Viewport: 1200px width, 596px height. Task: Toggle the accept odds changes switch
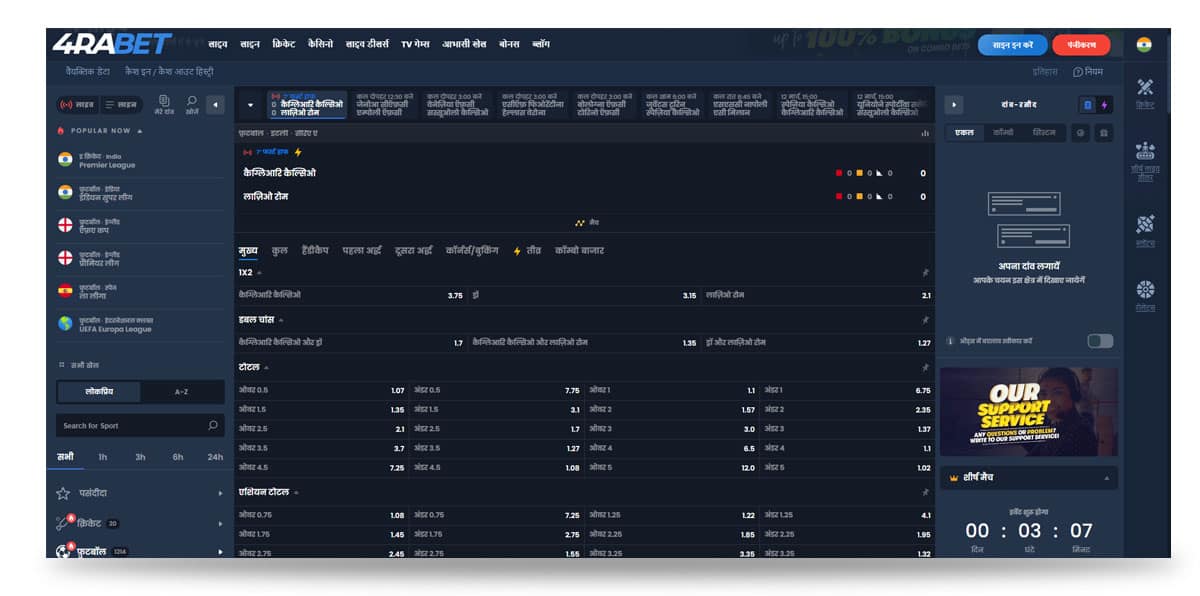(x=1100, y=341)
